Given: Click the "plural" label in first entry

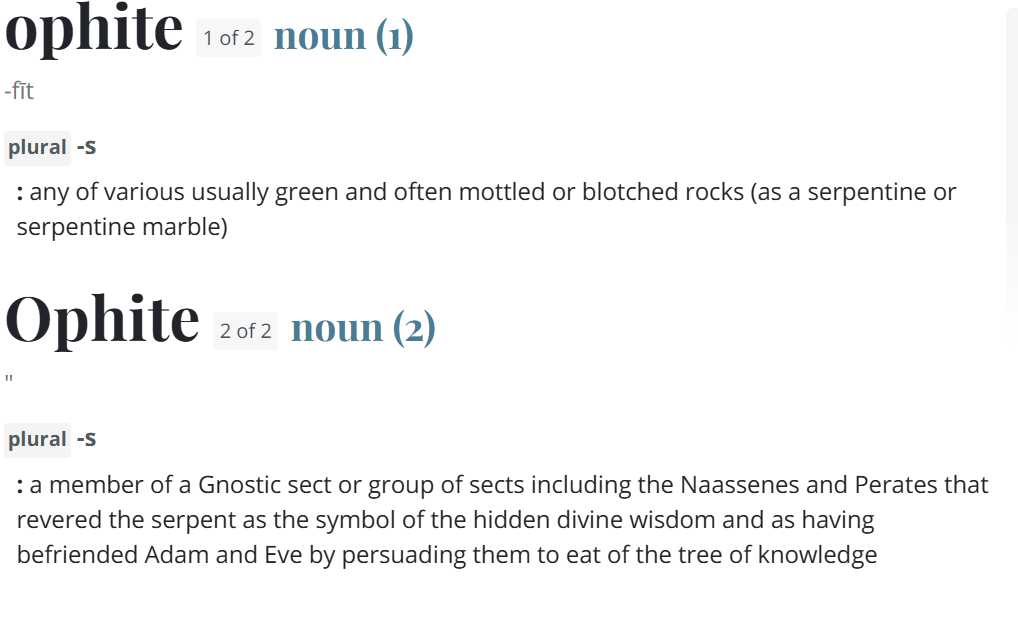Looking at the screenshot, I should point(37,147).
